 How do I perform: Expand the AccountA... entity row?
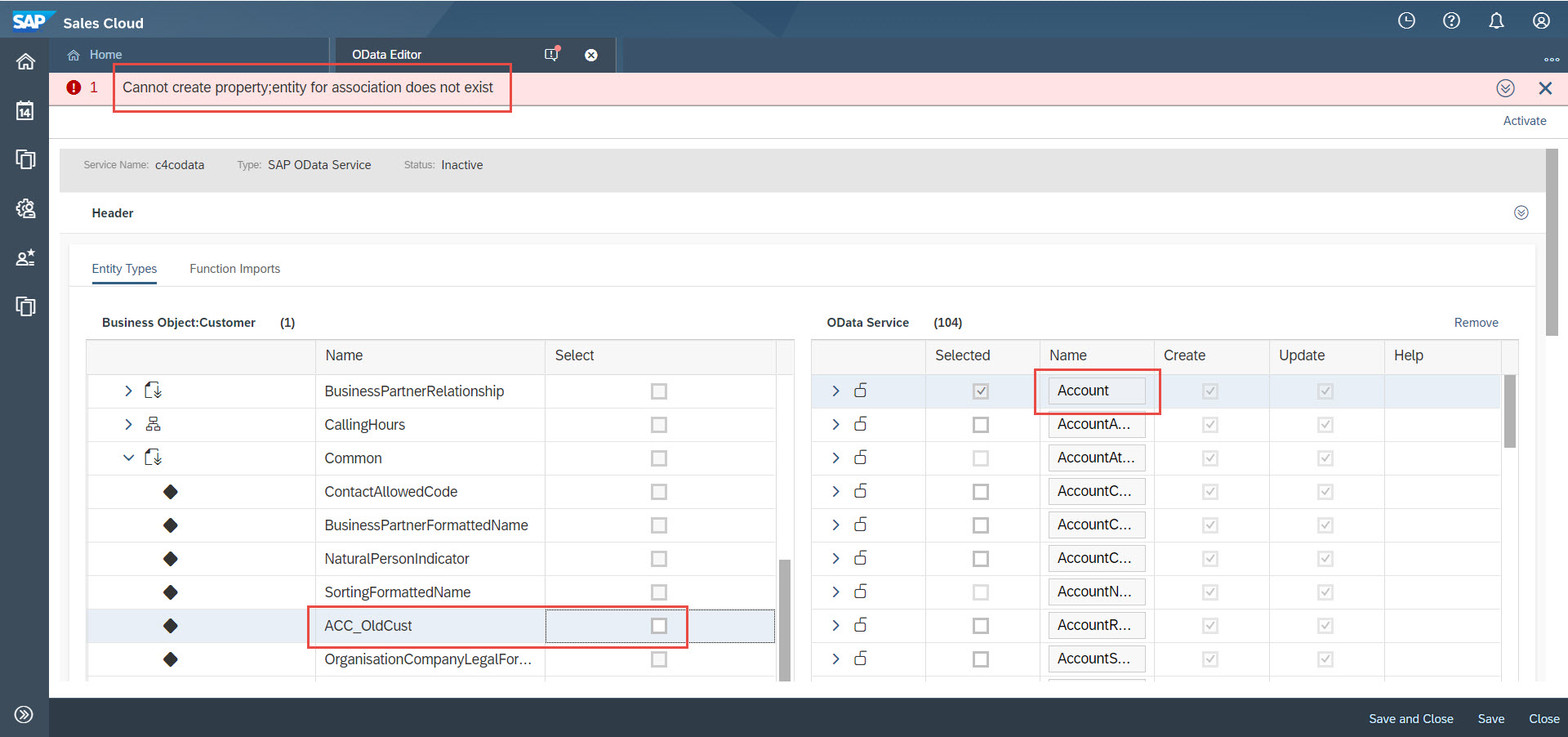835,424
